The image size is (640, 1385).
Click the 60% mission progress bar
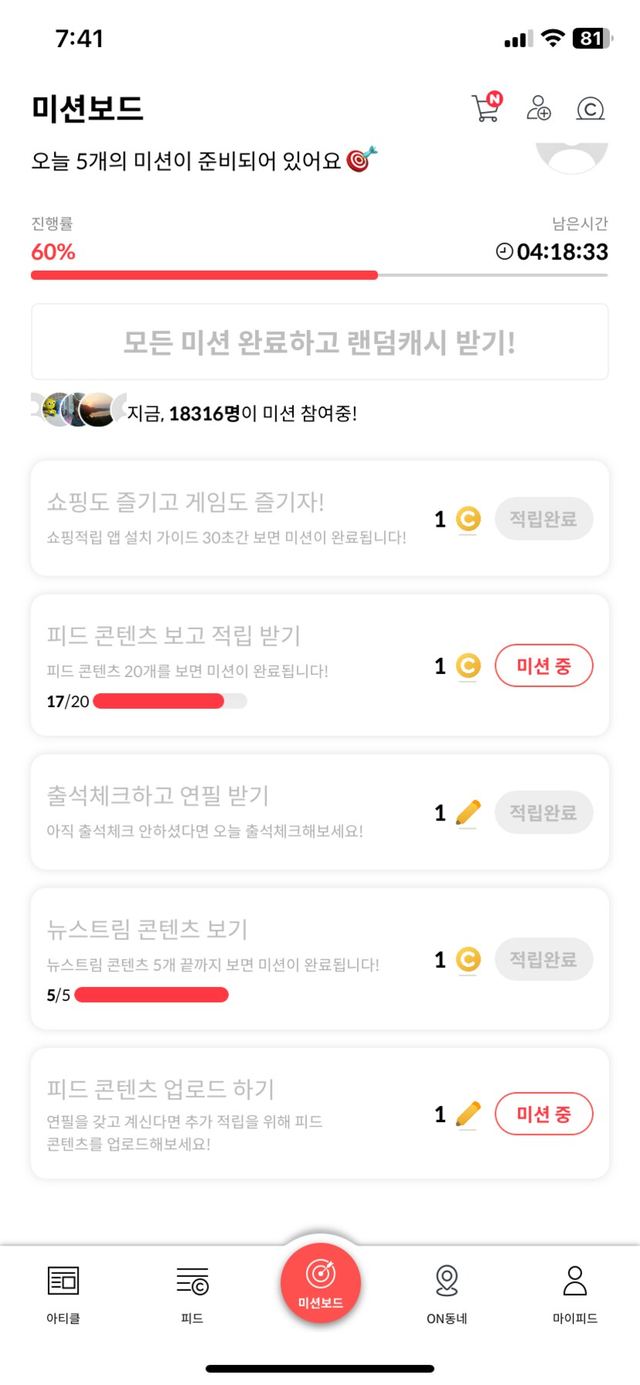[319, 274]
